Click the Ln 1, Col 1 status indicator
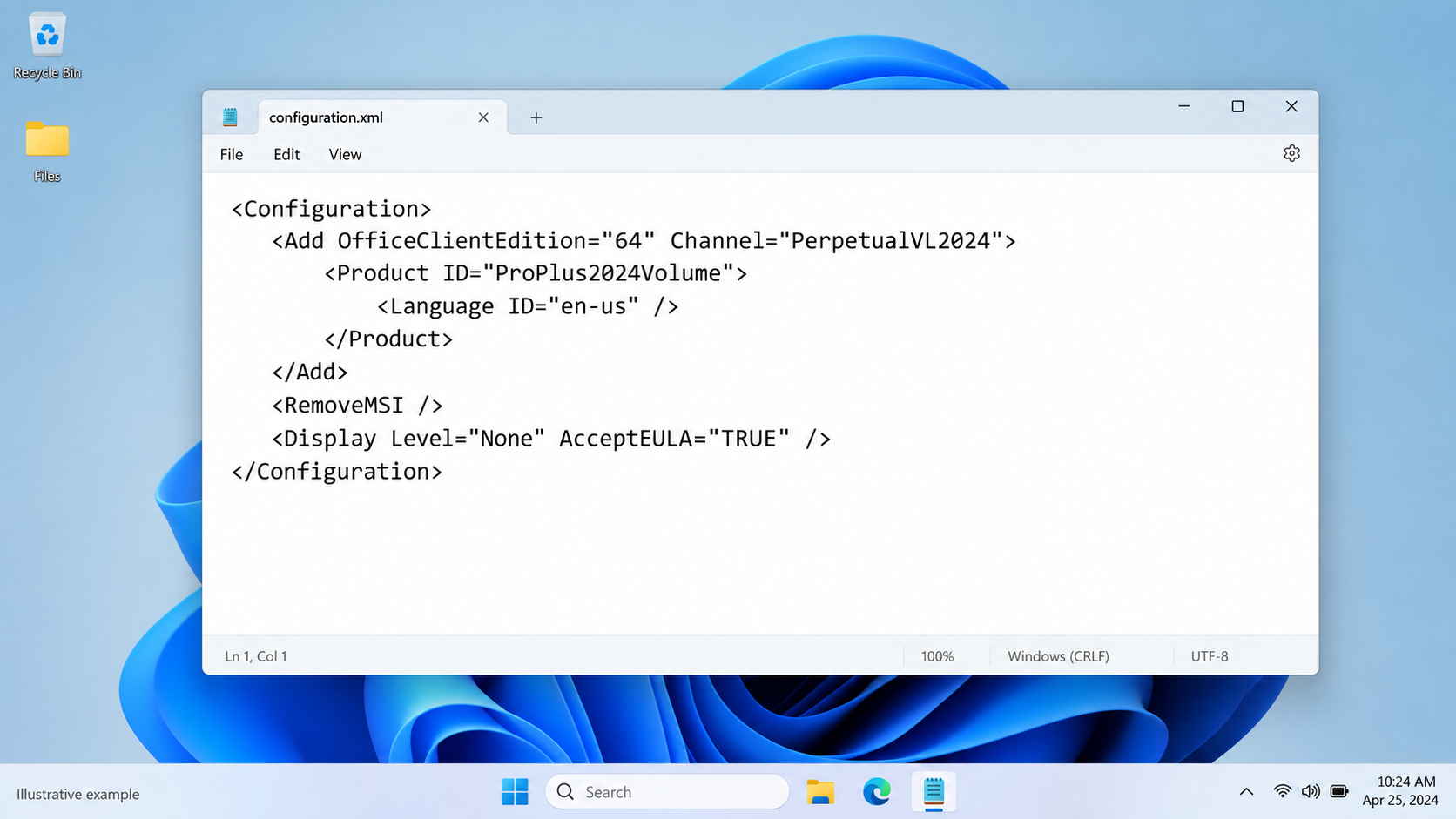This screenshot has height=819, width=1456. 256,656
